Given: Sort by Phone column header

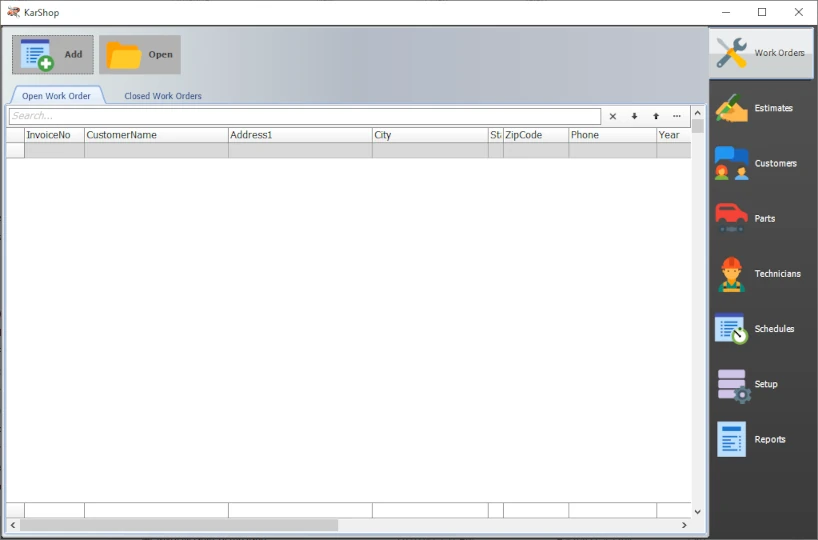Looking at the screenshot, I should [x=612, y=135].
